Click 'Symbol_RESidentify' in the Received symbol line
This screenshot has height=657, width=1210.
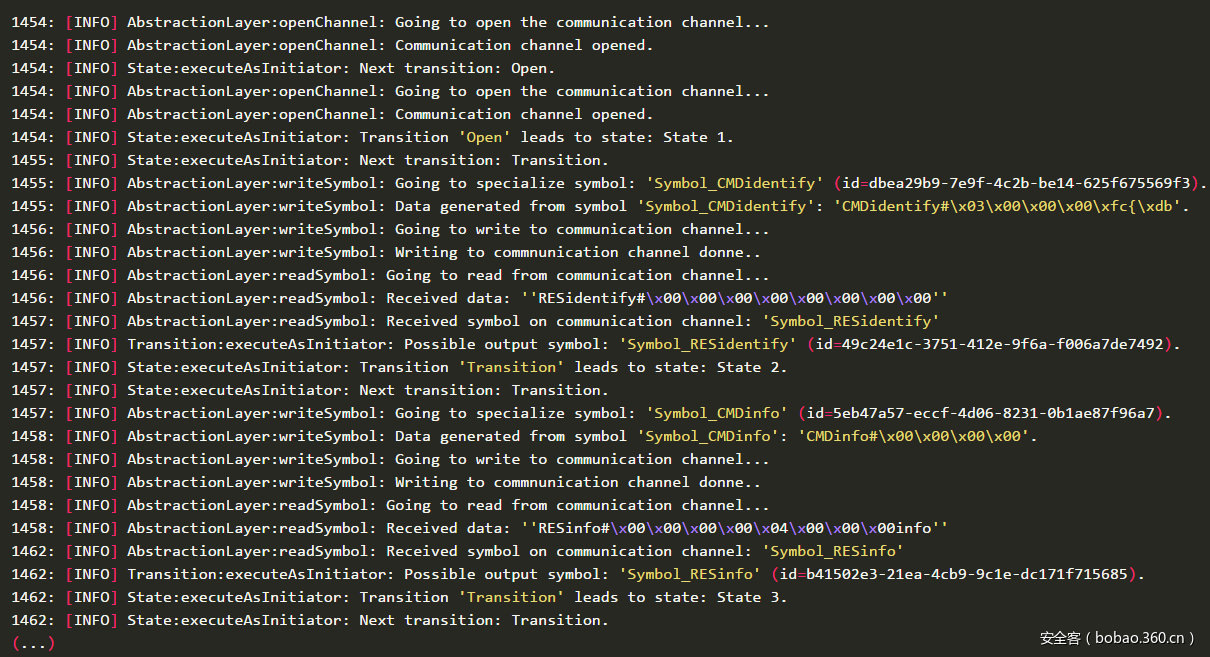tap(851, 321)
